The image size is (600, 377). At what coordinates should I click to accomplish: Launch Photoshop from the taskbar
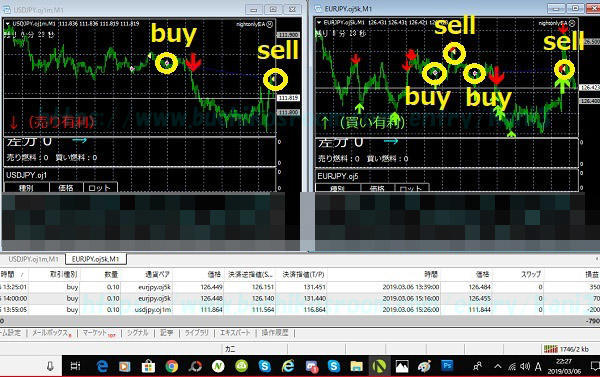(x=447, y=366)
